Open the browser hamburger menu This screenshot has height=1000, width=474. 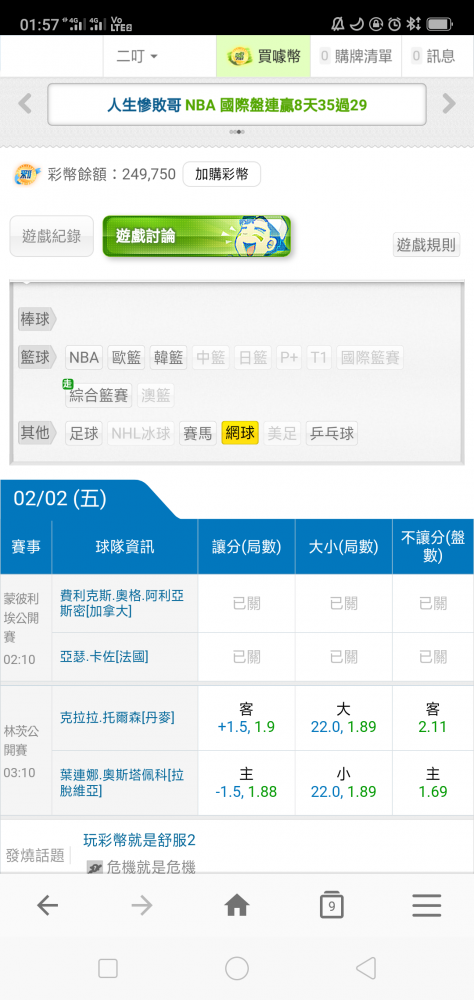[426, 905]
